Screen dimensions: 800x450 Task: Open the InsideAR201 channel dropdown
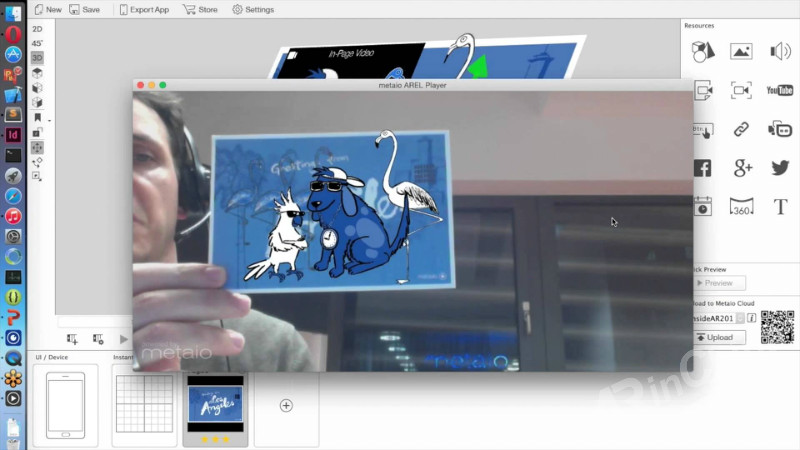tap(718, 318)
